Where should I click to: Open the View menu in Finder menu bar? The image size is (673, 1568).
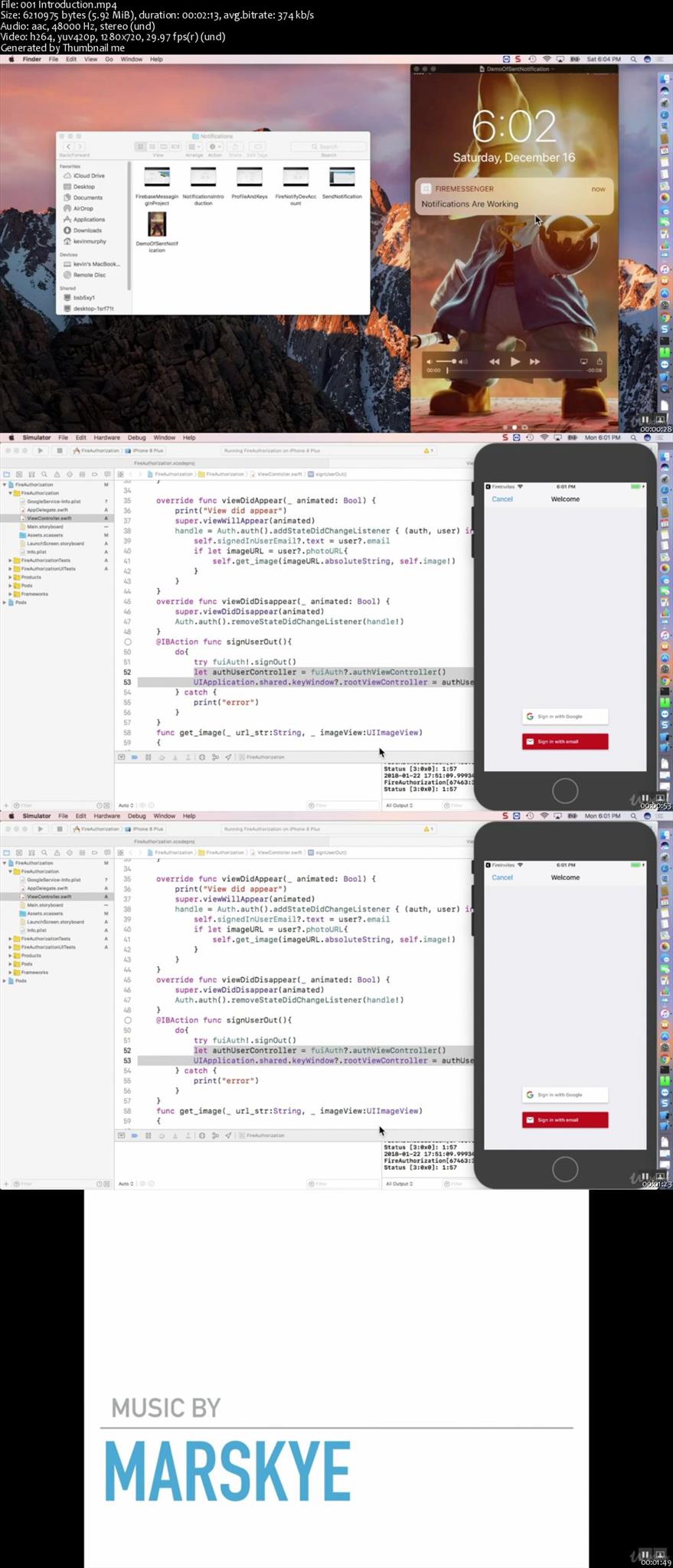[90, 59]
